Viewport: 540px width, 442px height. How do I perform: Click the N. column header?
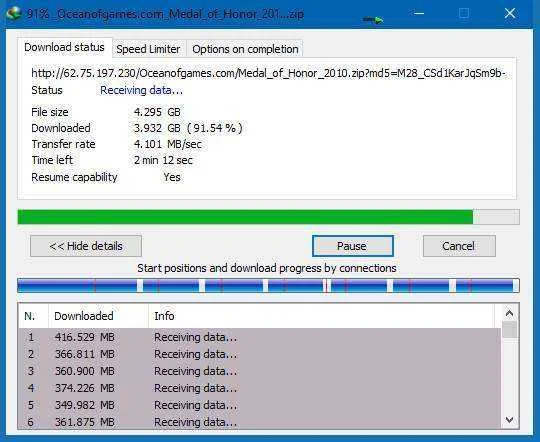(x=33, y=316)
